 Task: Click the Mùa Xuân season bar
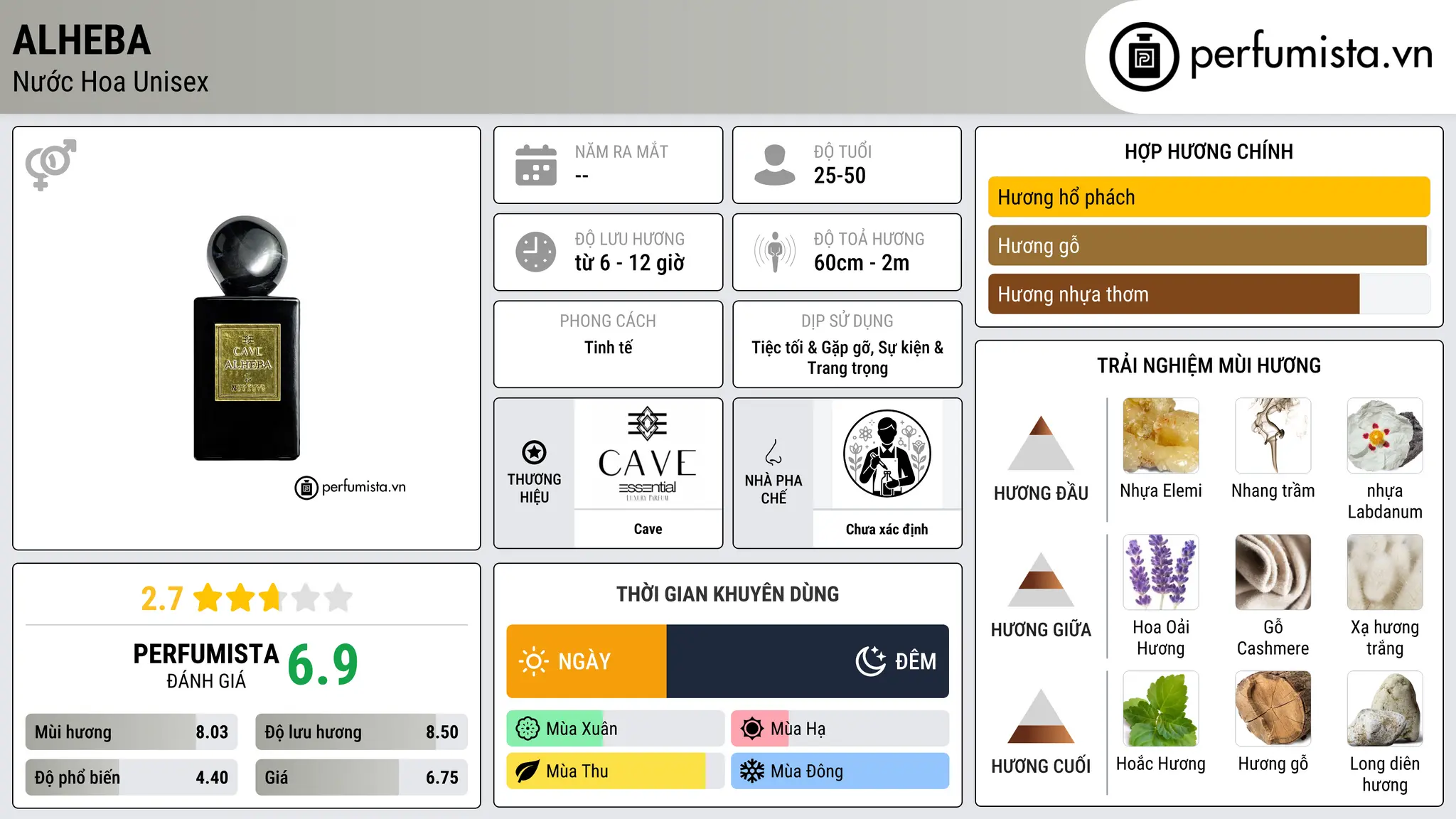(x=616, y=729)
